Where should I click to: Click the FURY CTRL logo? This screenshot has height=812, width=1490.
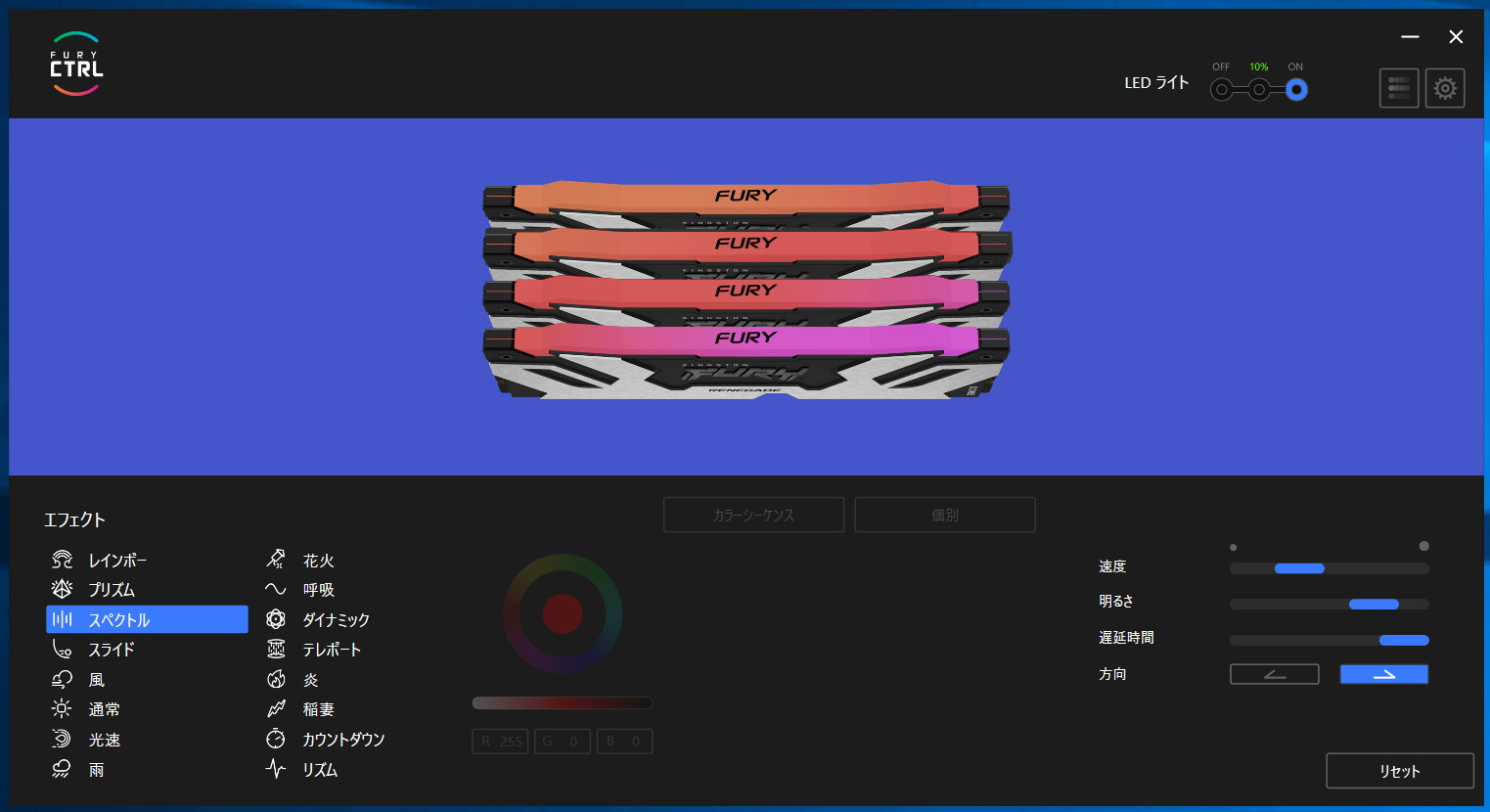pyautogui.click(x=76, y=65)
